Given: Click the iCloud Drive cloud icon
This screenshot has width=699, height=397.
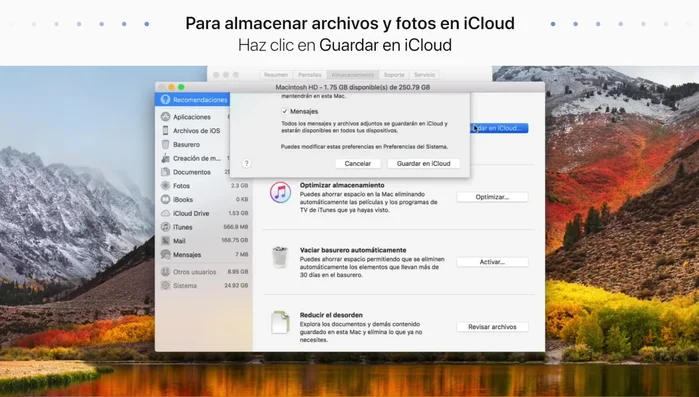Looking at the screenshot, I should click(x=165, y=213).
